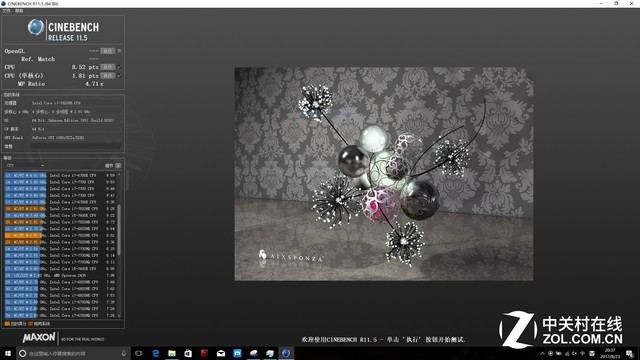This screenshot has height=360, width=640.
Task: Click the ranking details (细节) button
Action: (x=118, y=165)
